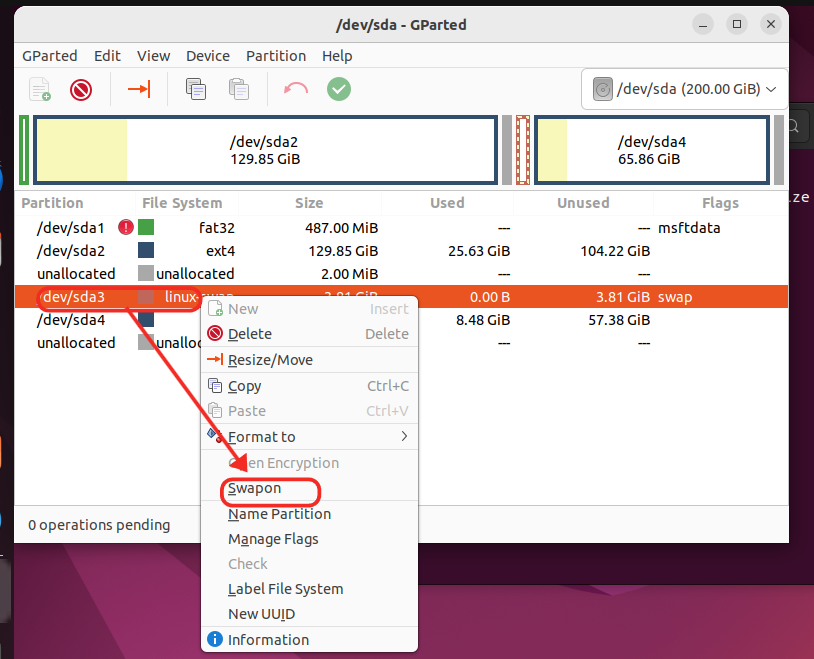This screenshot has height=659, width=814.
Task: Choose Delete in the context menu
Action: [x=309, y=334]
